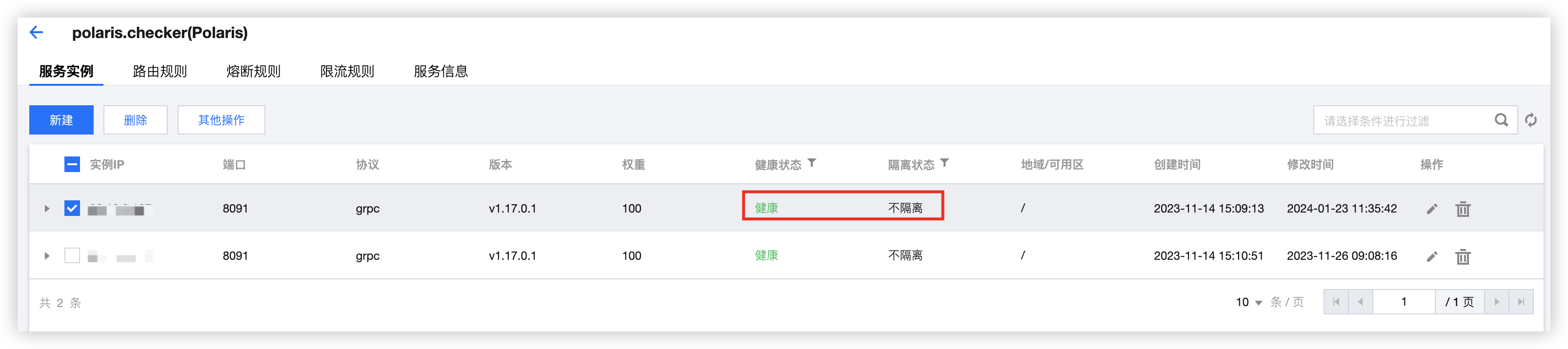Switch to the 路由规则 tab
This screenshot has width=1568, height=349.
point(160,71)
